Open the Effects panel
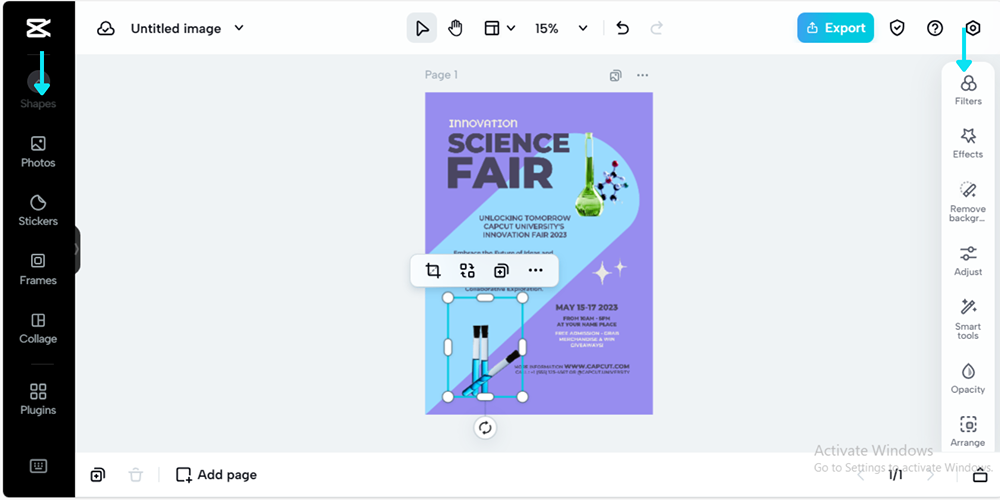Viewport: 1000px width, 500px height. 968,143
